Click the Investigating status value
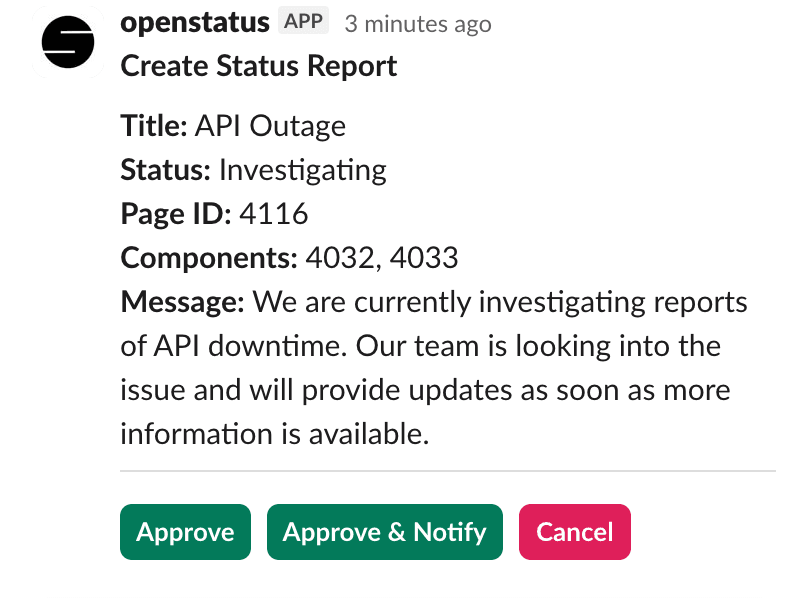 pyautogui.click(x=301, y=170)
